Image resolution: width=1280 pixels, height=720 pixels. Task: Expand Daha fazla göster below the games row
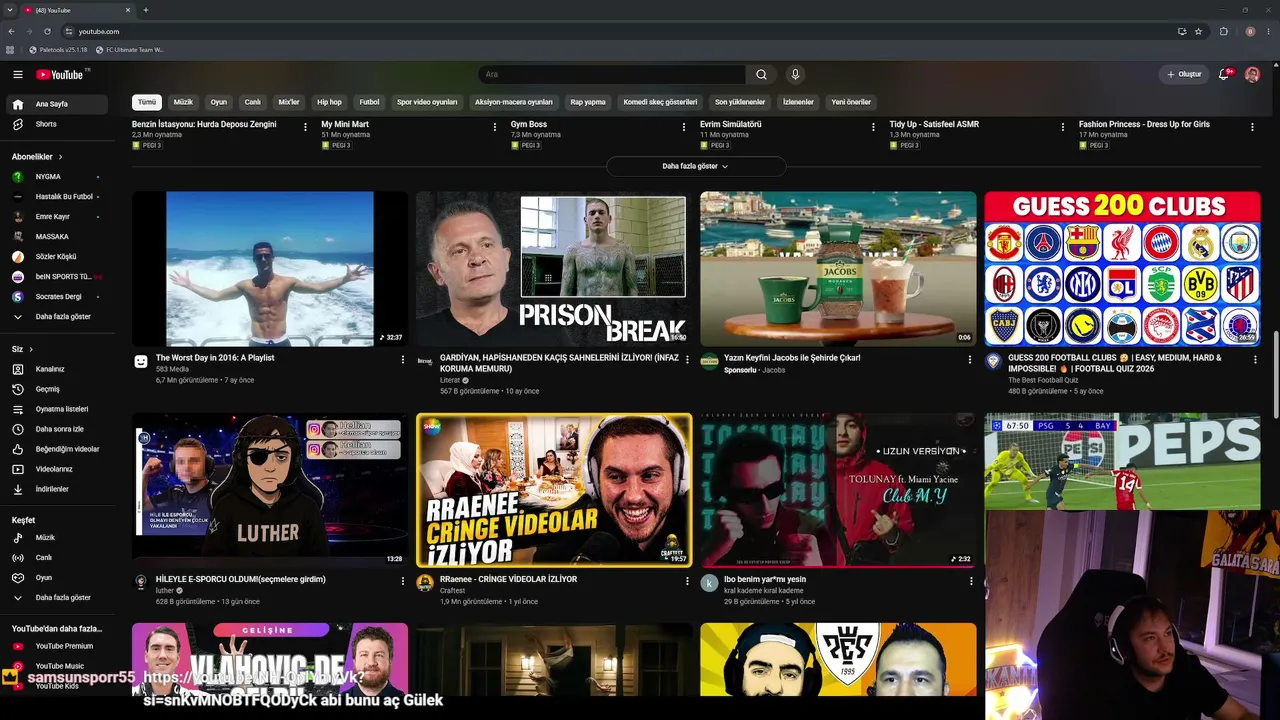pos(696,166)
